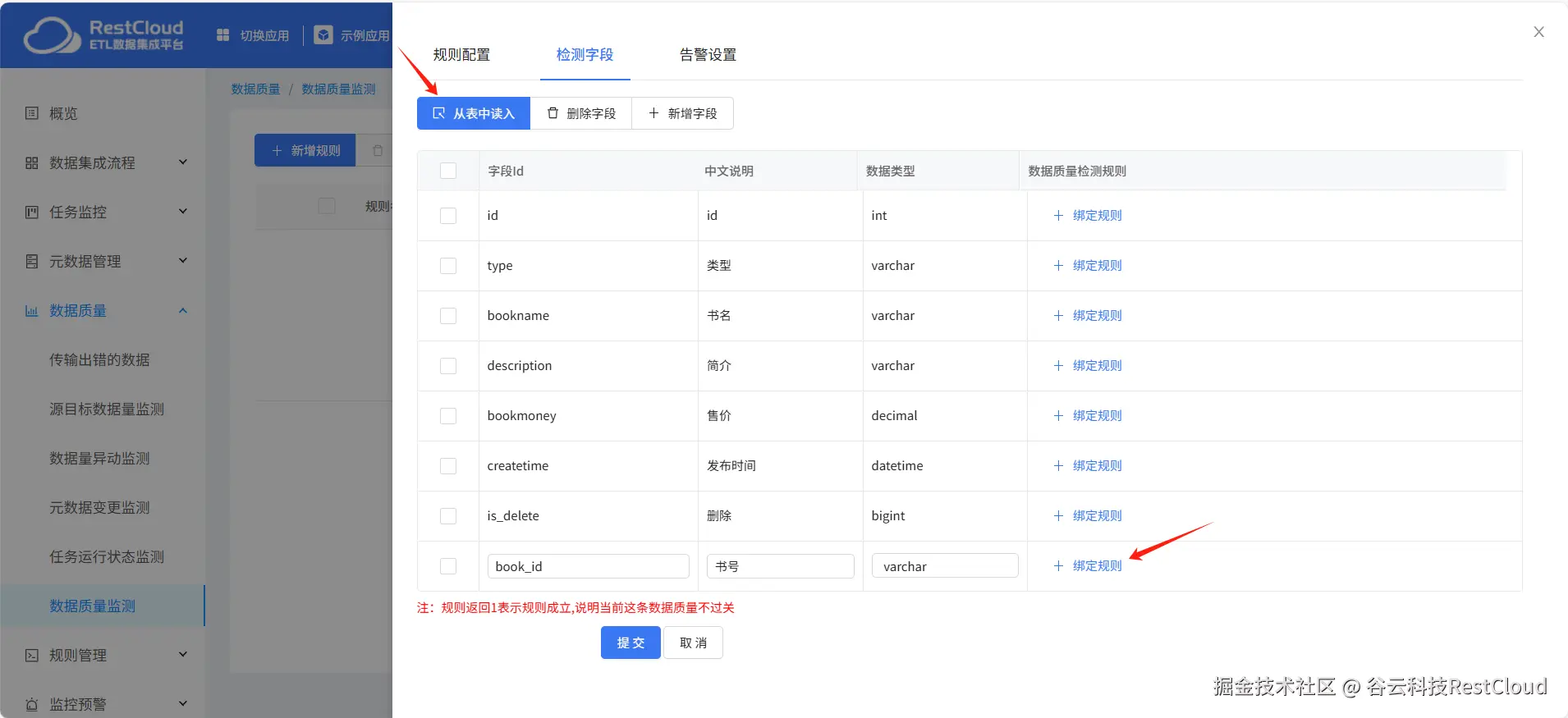The image size is (1568, 718).
Task: Click the '发布时间' description cell
Action: coord(780,465)
